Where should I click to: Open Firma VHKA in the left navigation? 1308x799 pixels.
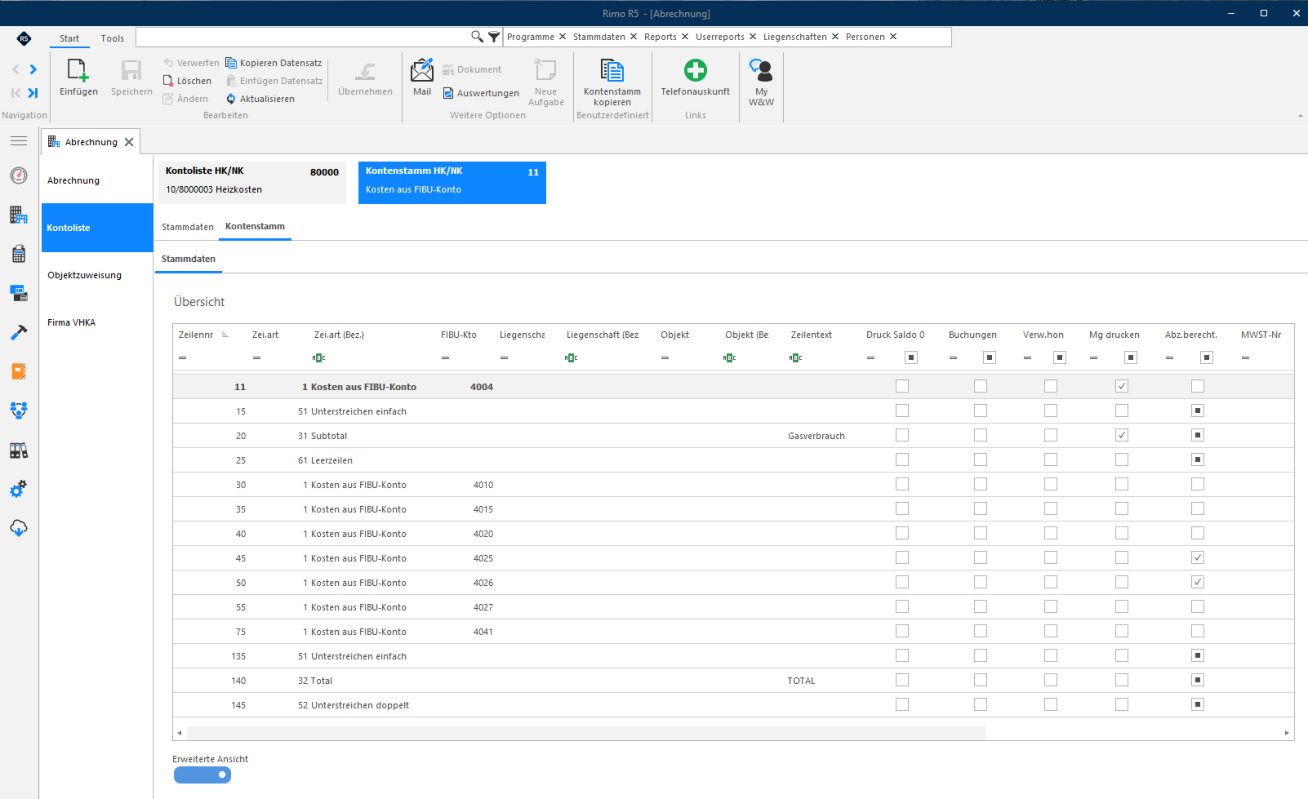click(97, 322)
